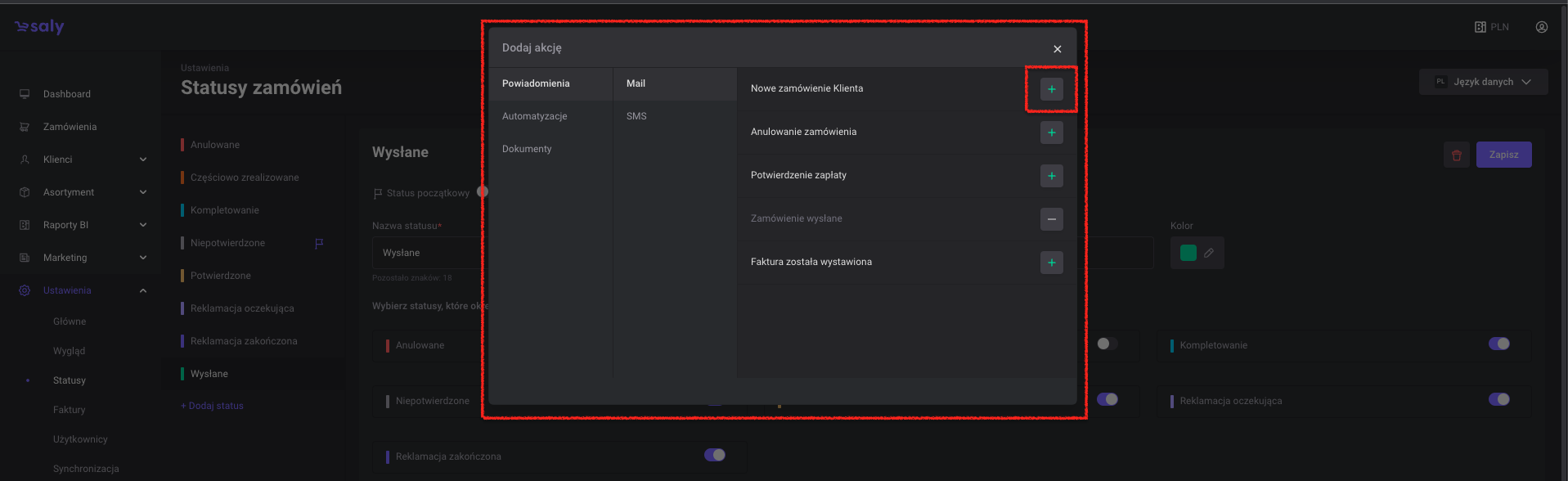
Task: Toggle the Reklamacja oczekująca switch
Action: tap(1498, 399)
